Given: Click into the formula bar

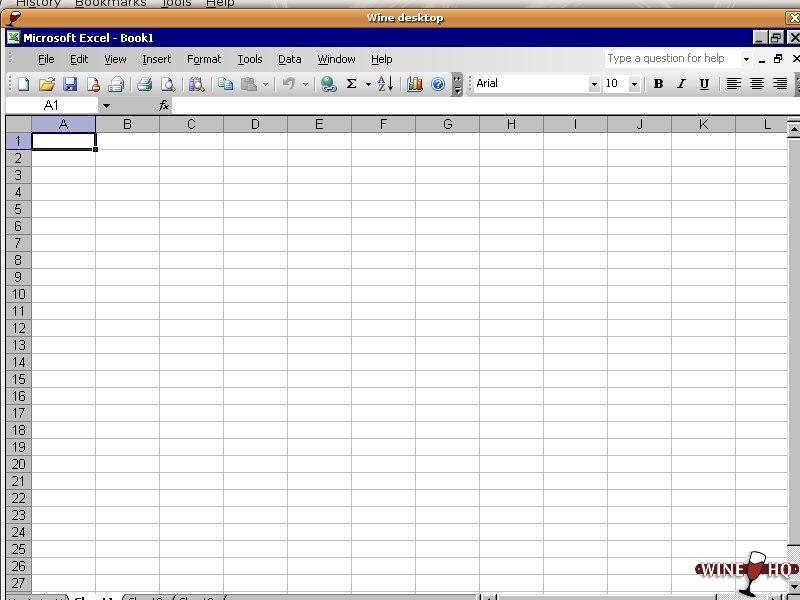Looking at the screenshot, I should [x=485, y=106].
